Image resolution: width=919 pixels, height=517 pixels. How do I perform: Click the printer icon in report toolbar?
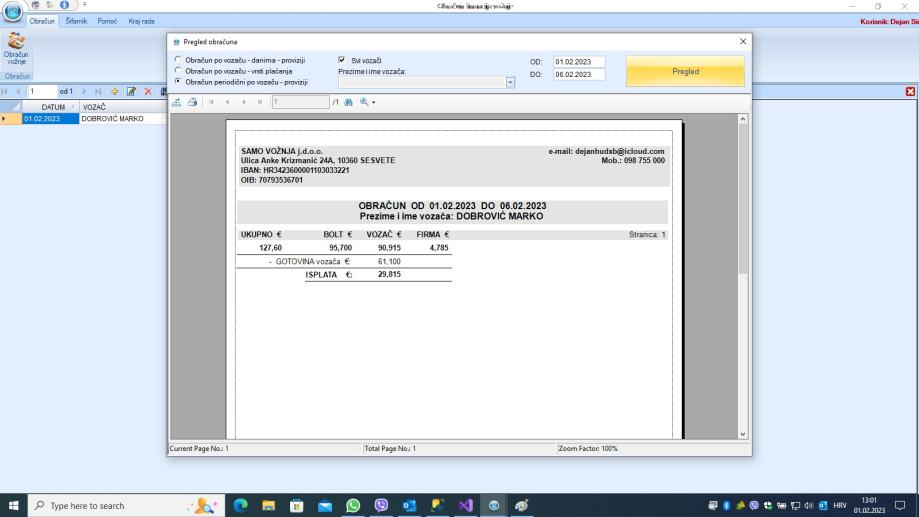(192, 102)
